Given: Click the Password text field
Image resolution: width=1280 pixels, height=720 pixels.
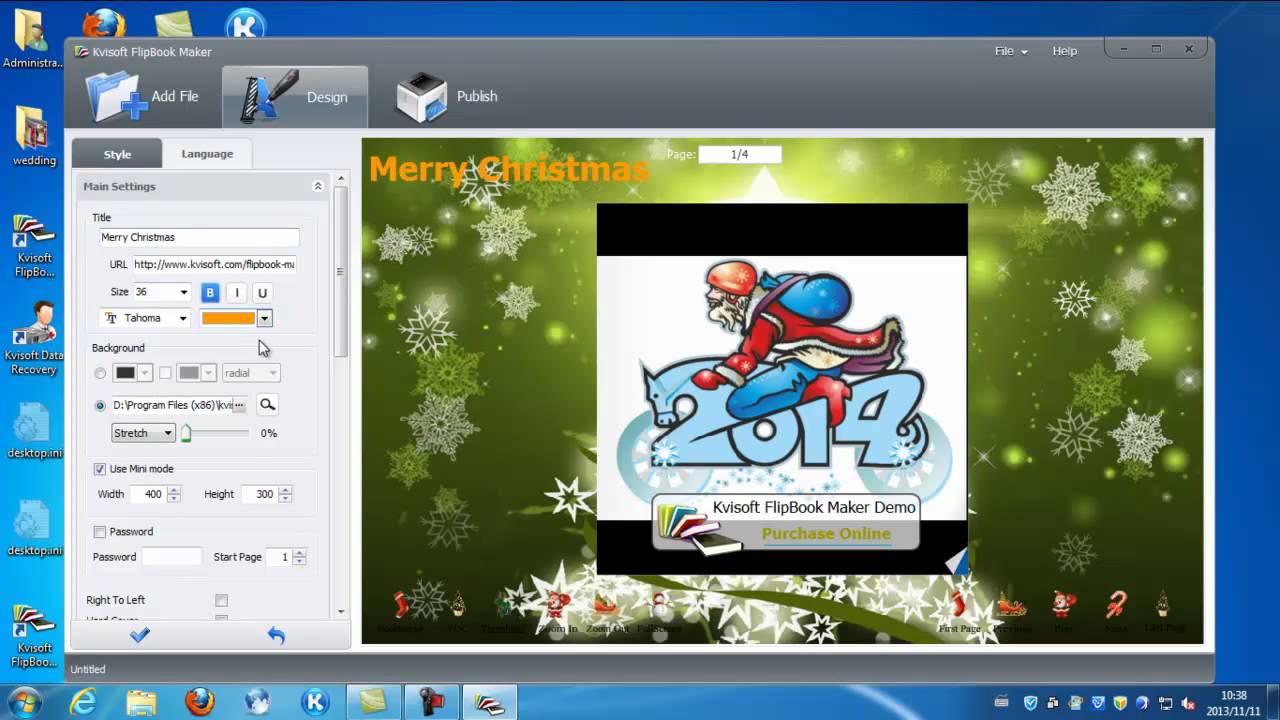Looking at the screenshot, I should pos(172,557).
